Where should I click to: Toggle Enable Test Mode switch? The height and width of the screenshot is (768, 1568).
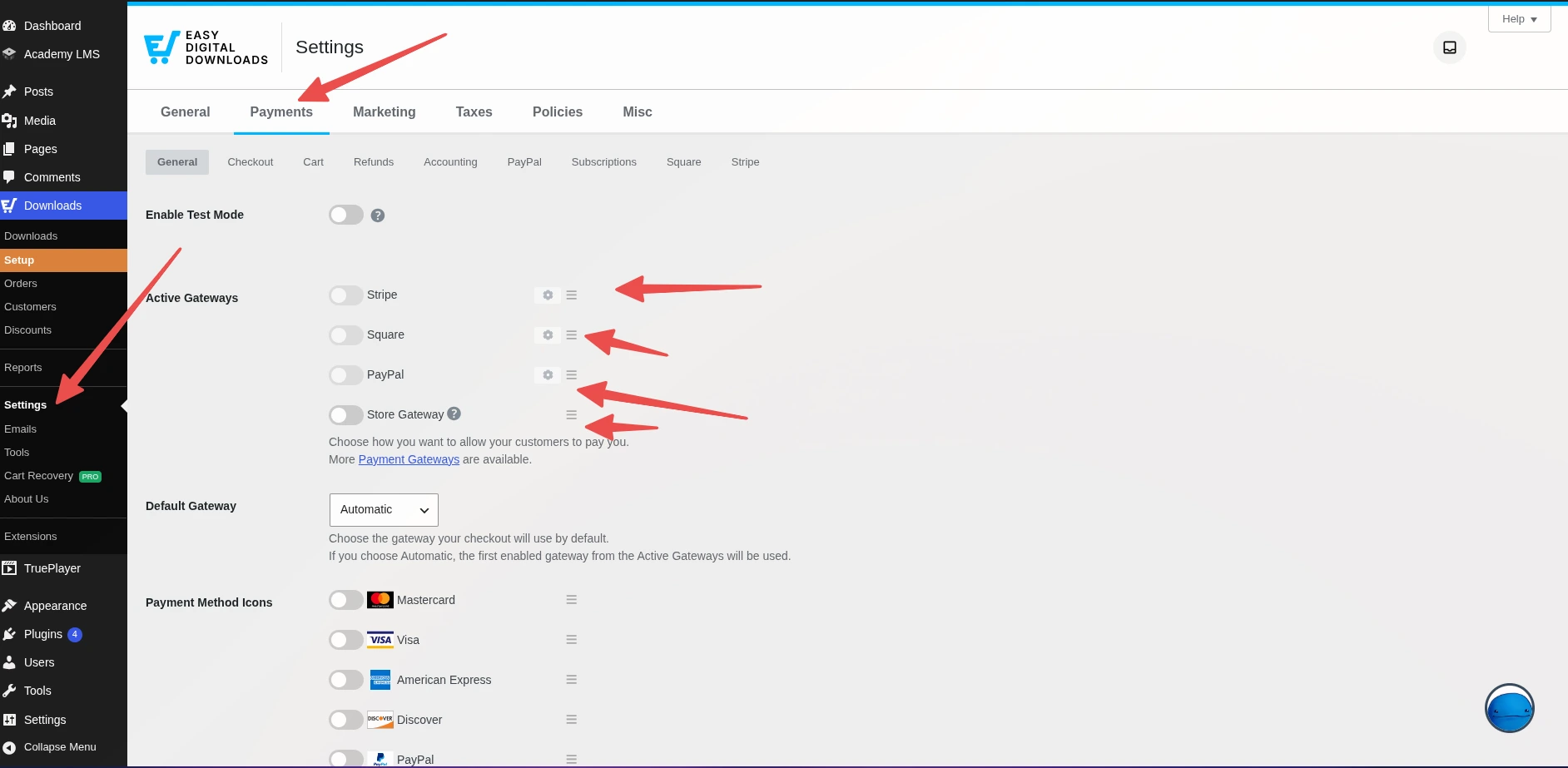346,215
